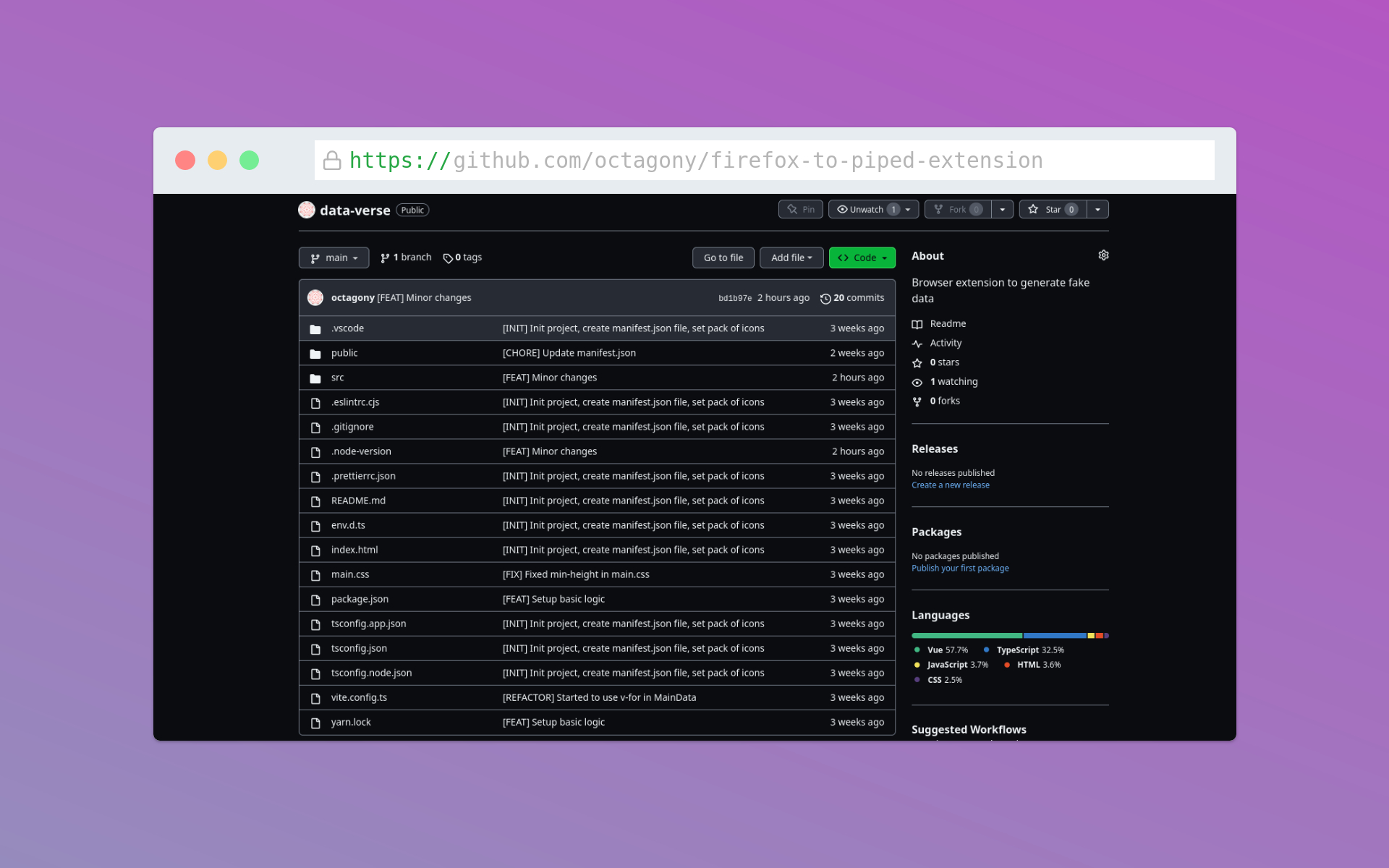This screenshot has width=1389, height=868.
Task: Open the [CHORE] Update manifest.json commit message
Action: [x=569, y=354]
